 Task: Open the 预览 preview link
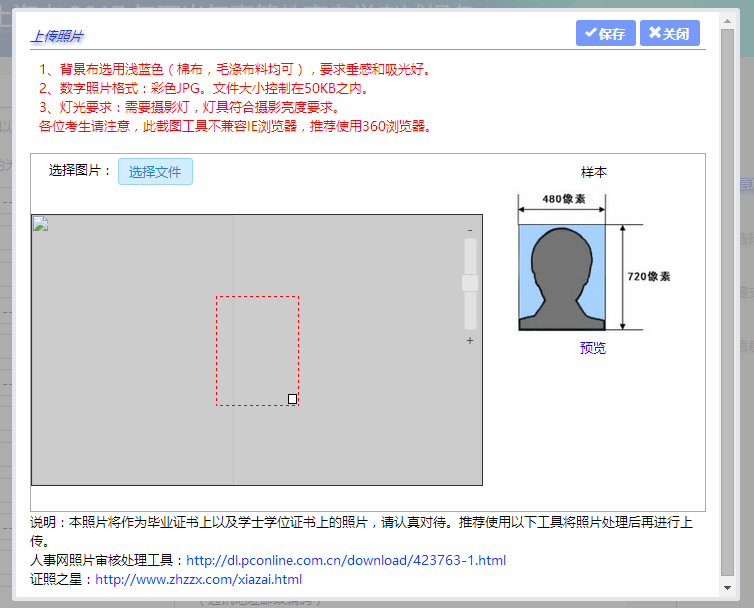(593, 348)
